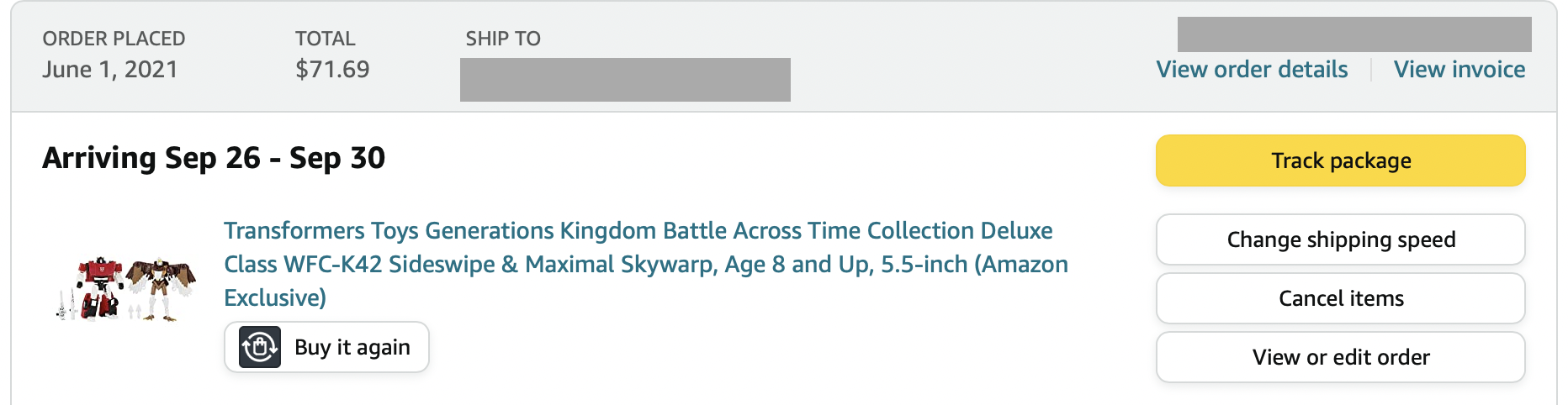Image resolution: width=1568 pixels, height=405 pixels.
Task: Click the redacted order number bar
Action: [x=1353, y=34]
